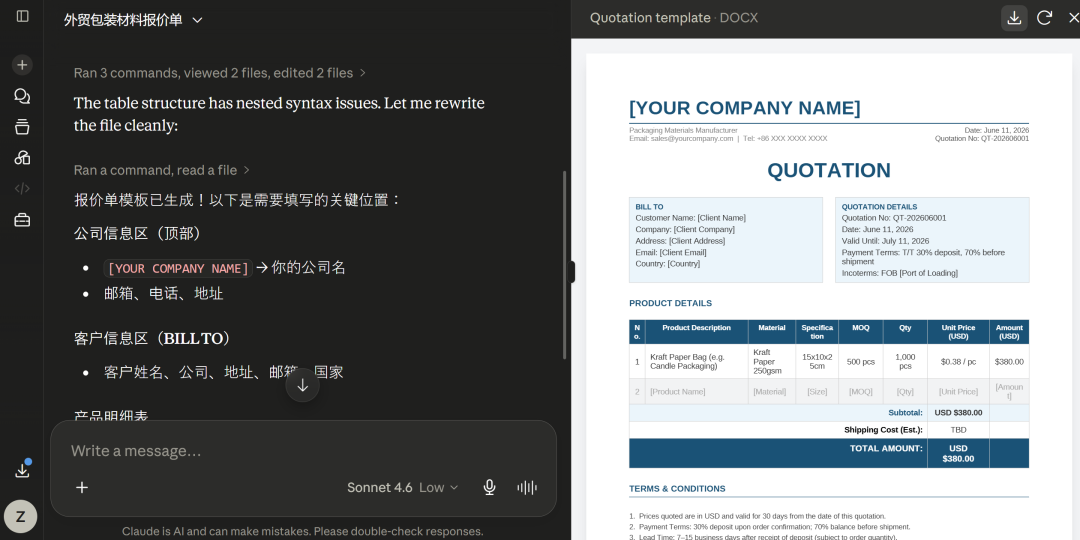Open the download app icon with blue dot
Image resolution: width=1080 pixels, height=540 pixels.
point(22,470)
